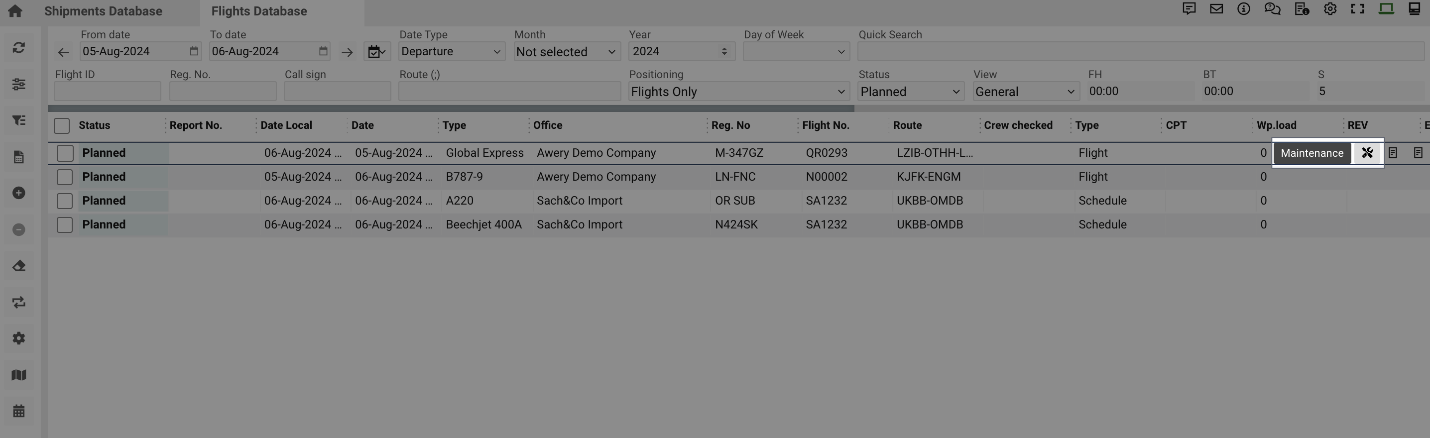The height and width of the screenshot is (438, 1430).
Task: Toggle the select-all checkbox in table header
Action: [62, 126]
